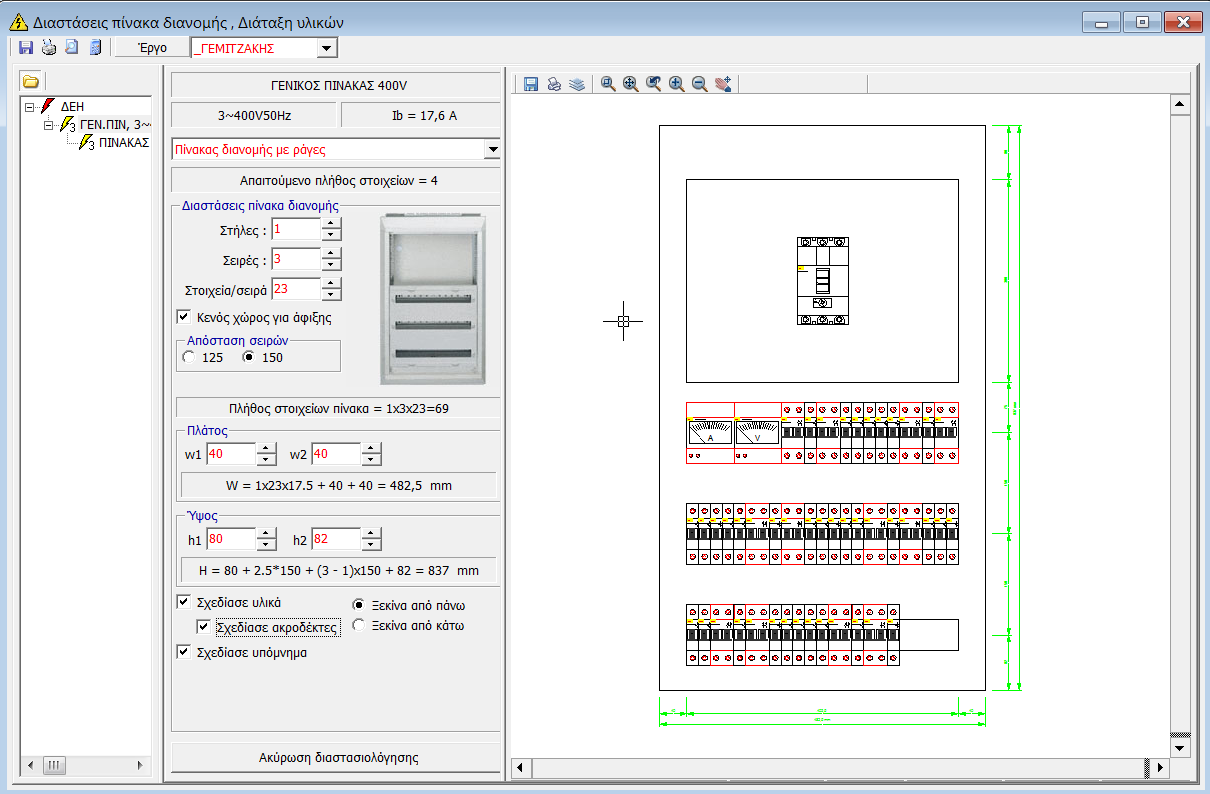Click the save icon in the top toolbar
The height and width of the screenshot is (794, 1210).
(x=27, y=47)
